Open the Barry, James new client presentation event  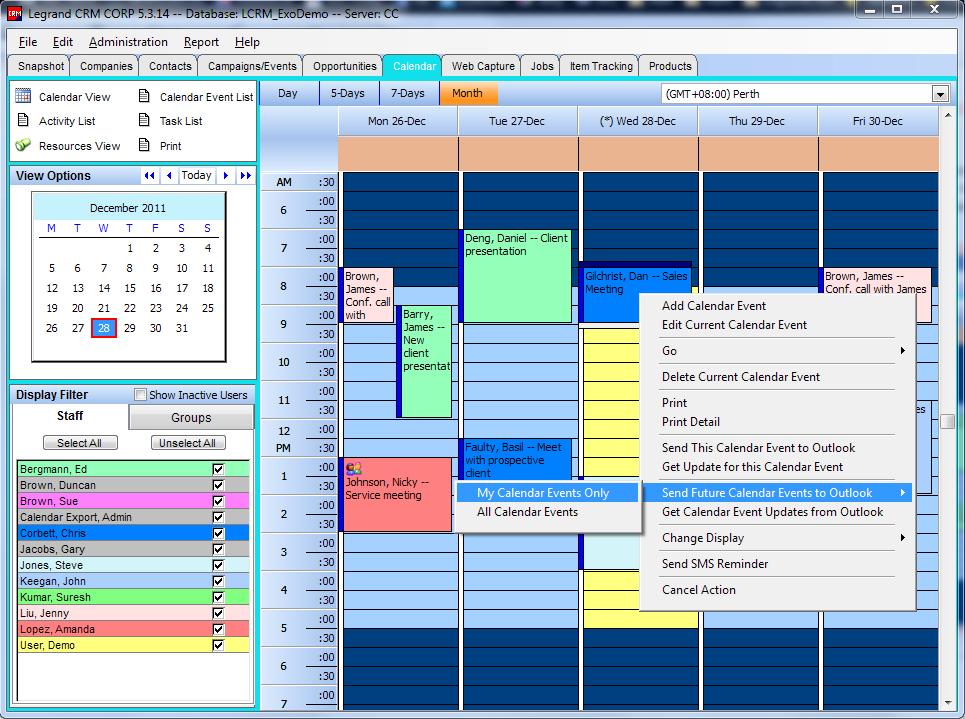point(426,361)
